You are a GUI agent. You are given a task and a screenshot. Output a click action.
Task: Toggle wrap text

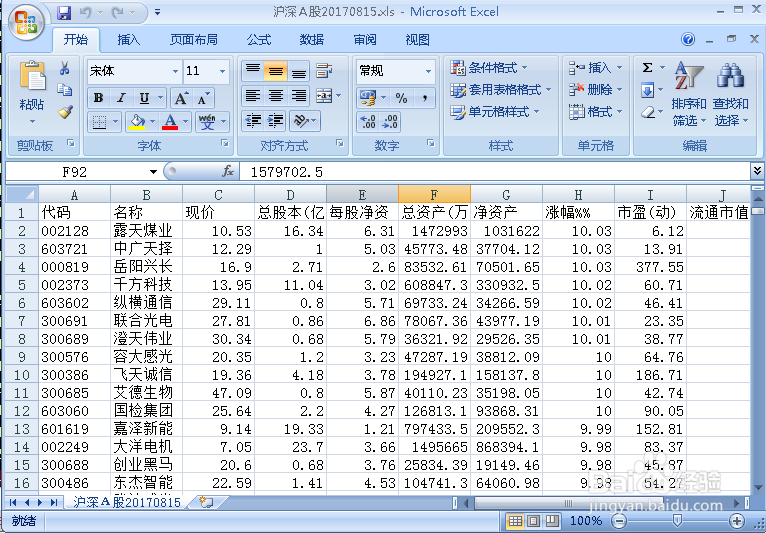coord(324,71)
